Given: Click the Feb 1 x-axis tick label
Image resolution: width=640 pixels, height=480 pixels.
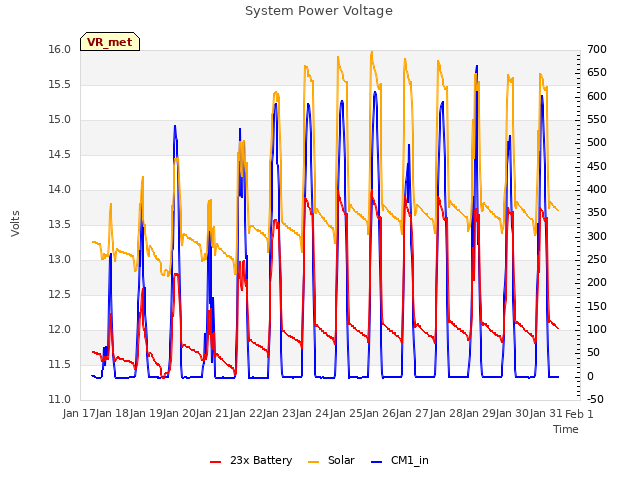Looking at the screenshot, I should [x=579, y=414].
